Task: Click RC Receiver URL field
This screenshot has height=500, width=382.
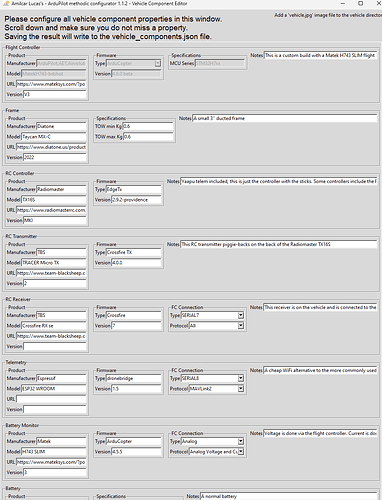Action: (x=51, y=336)
